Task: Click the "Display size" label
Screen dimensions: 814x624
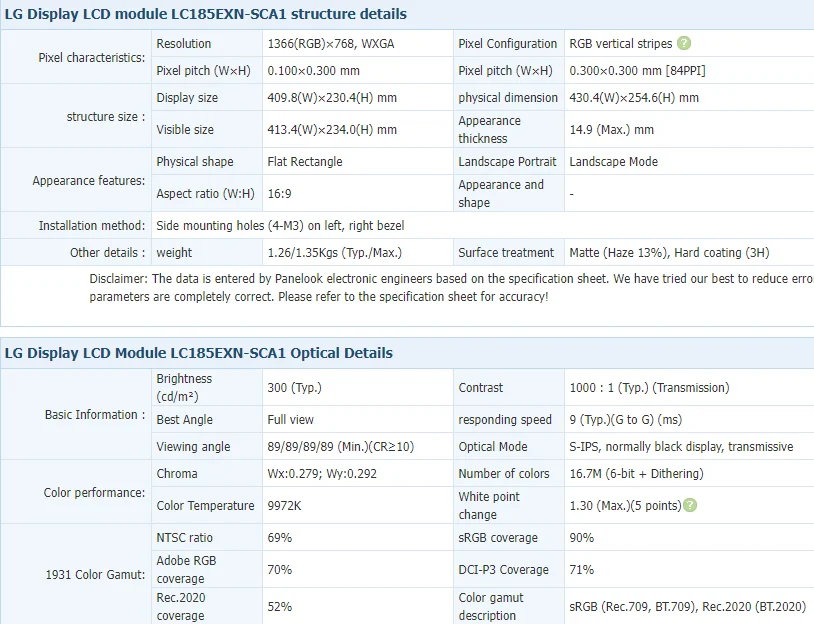Action: click(x=187, y=98)
